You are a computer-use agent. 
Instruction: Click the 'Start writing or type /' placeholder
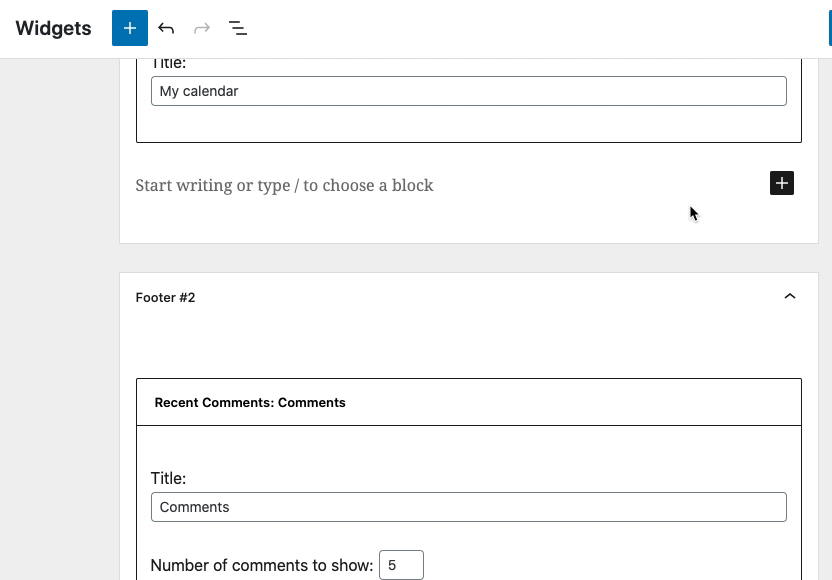point(285,185)
